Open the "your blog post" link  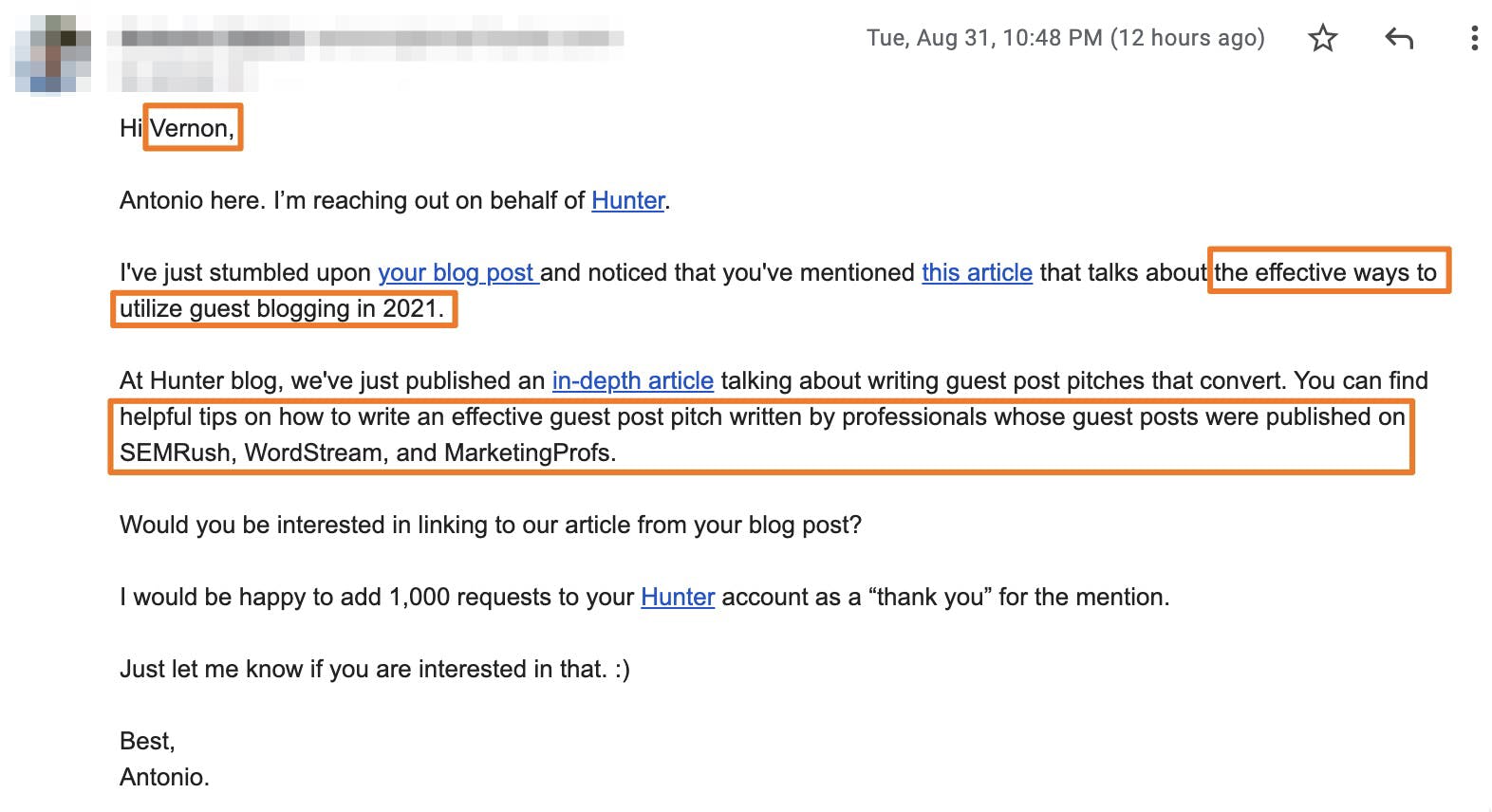pos(457,273)
